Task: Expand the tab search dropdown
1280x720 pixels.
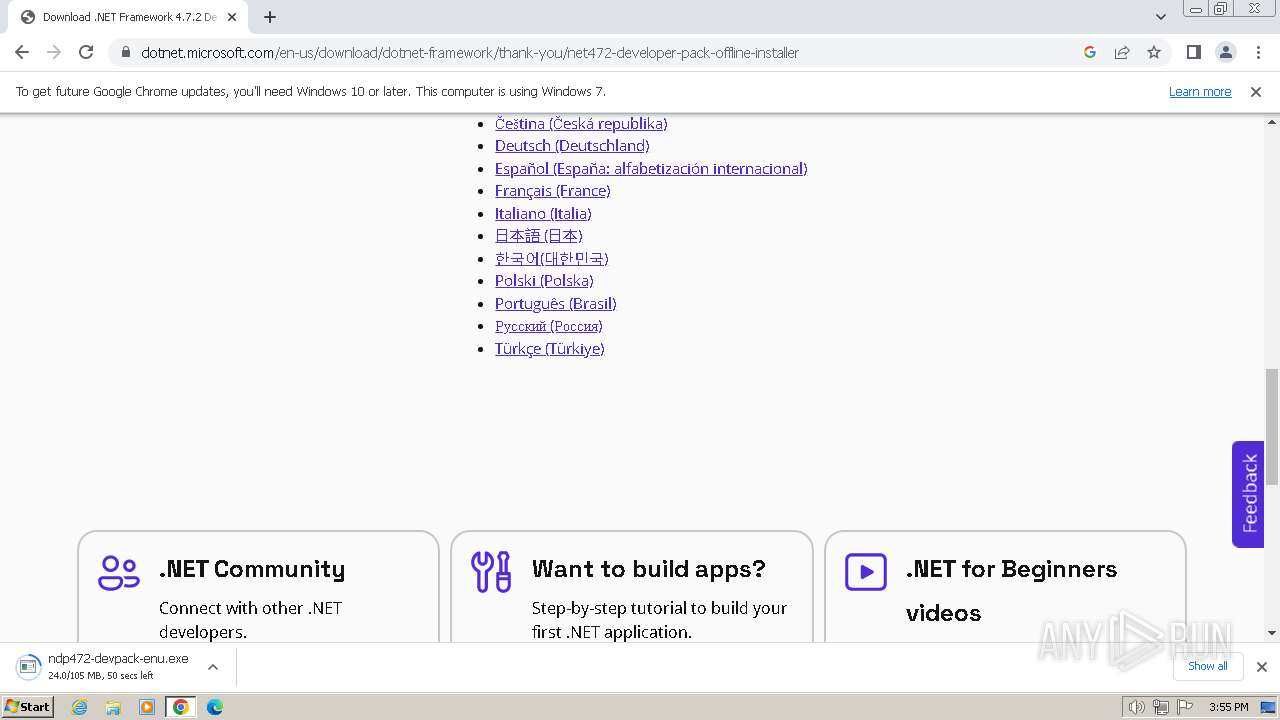Action: [x=1161, y=17]
